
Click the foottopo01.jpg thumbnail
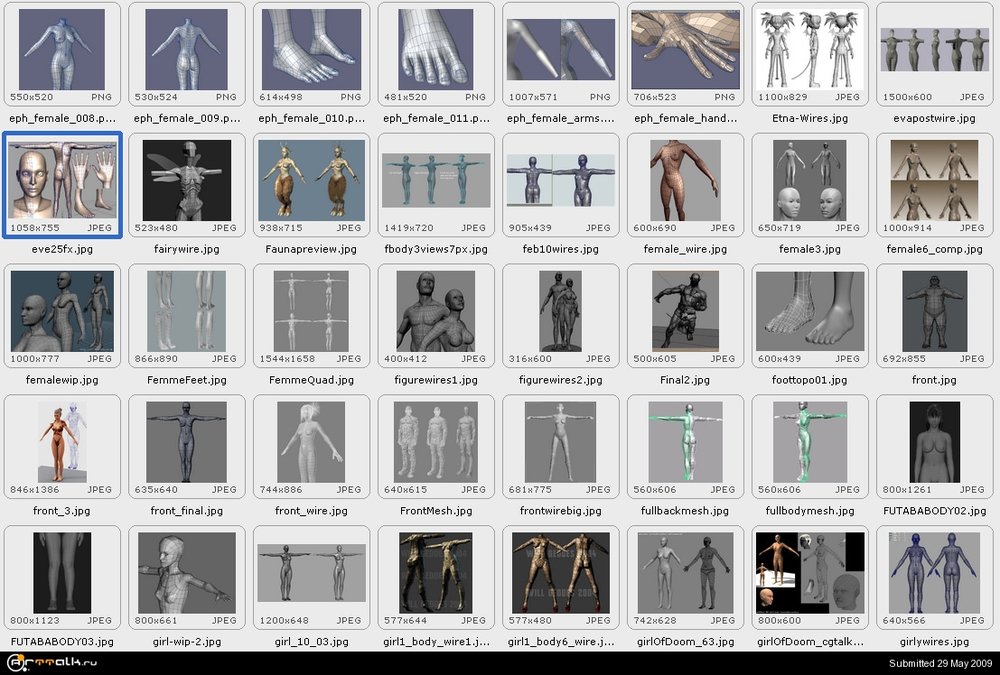(x=809, y=311)
